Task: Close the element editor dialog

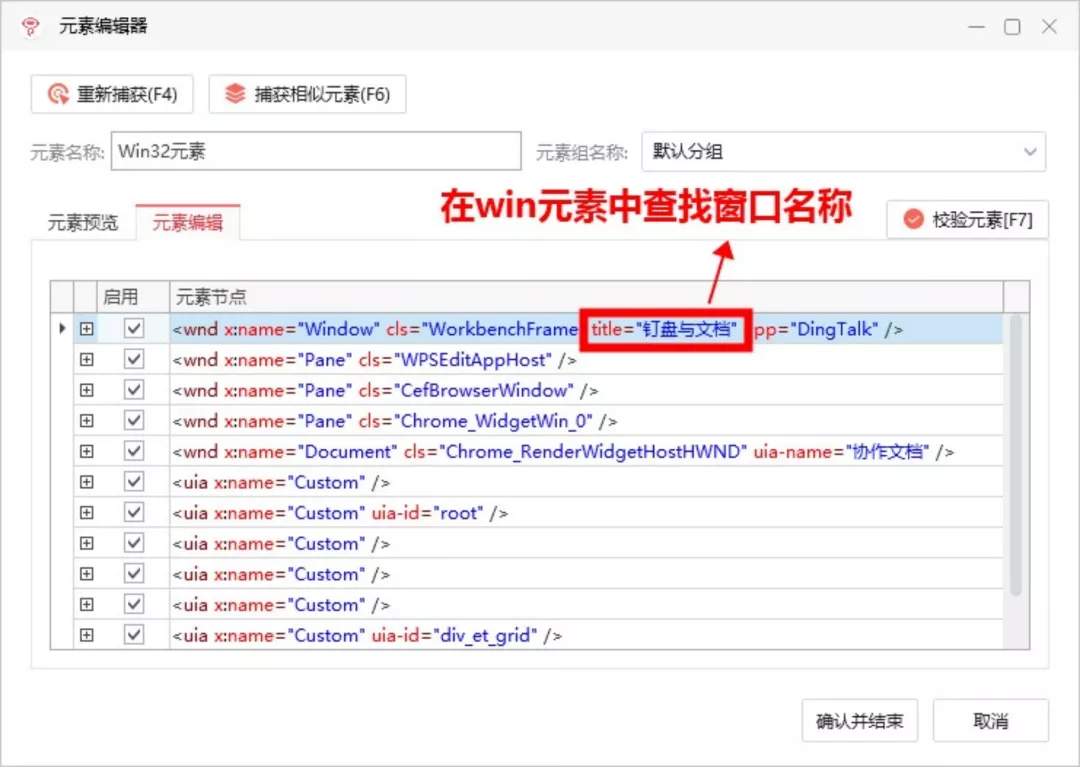Action: 1049,27
